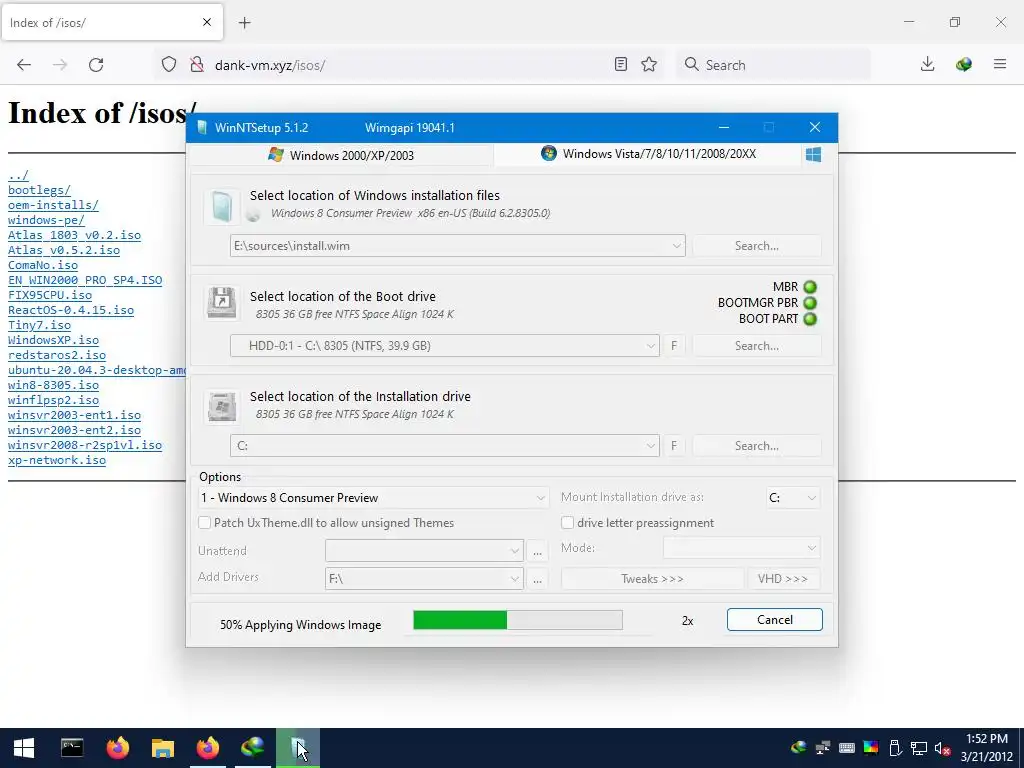The image size is (1024, 768).
Task: Click the dank-vm.xyz/isos/ address bar
Action: (x=411, y=64)
